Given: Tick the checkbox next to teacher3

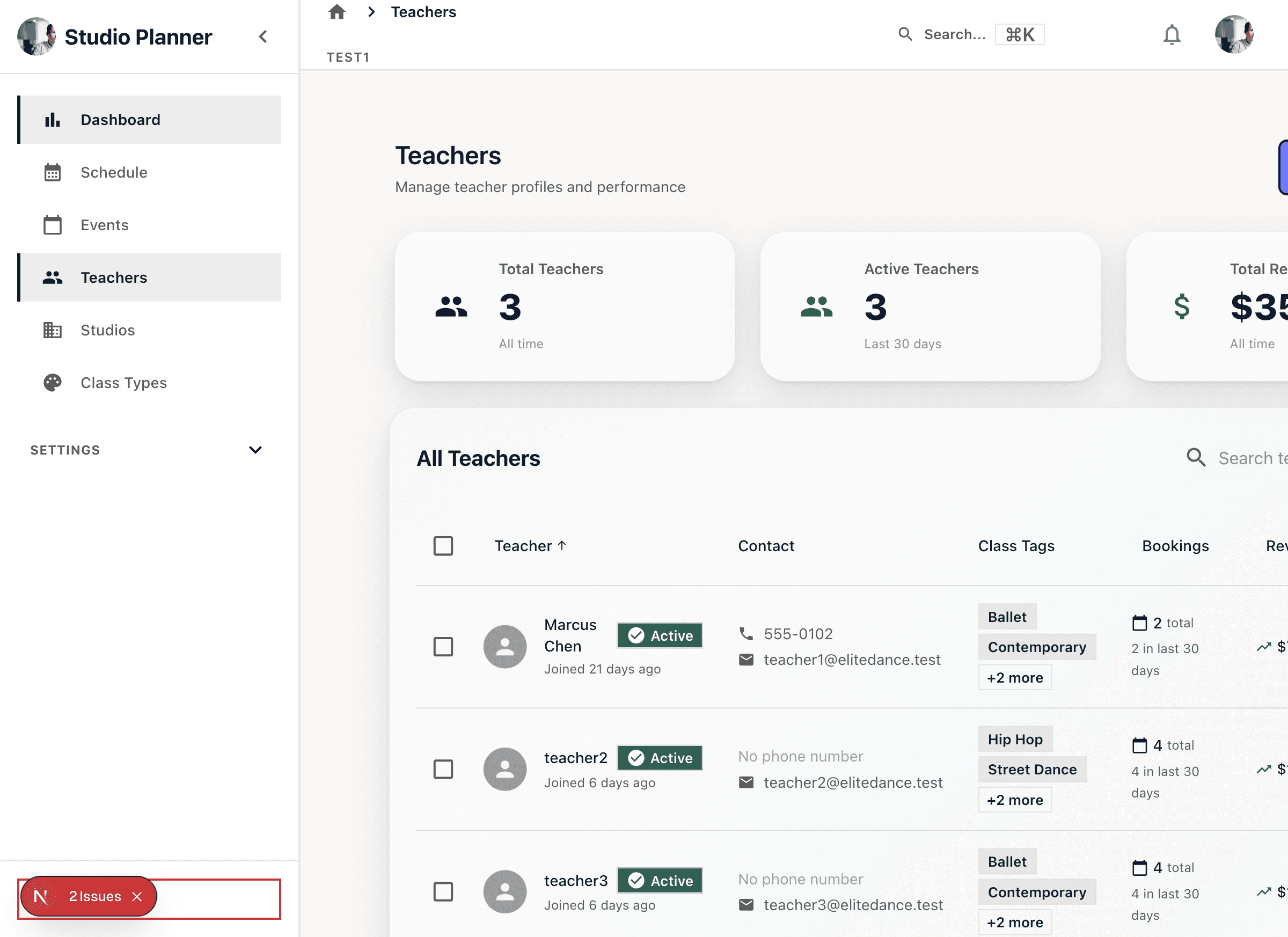Looking at the screenshot, I should point(443,891).
